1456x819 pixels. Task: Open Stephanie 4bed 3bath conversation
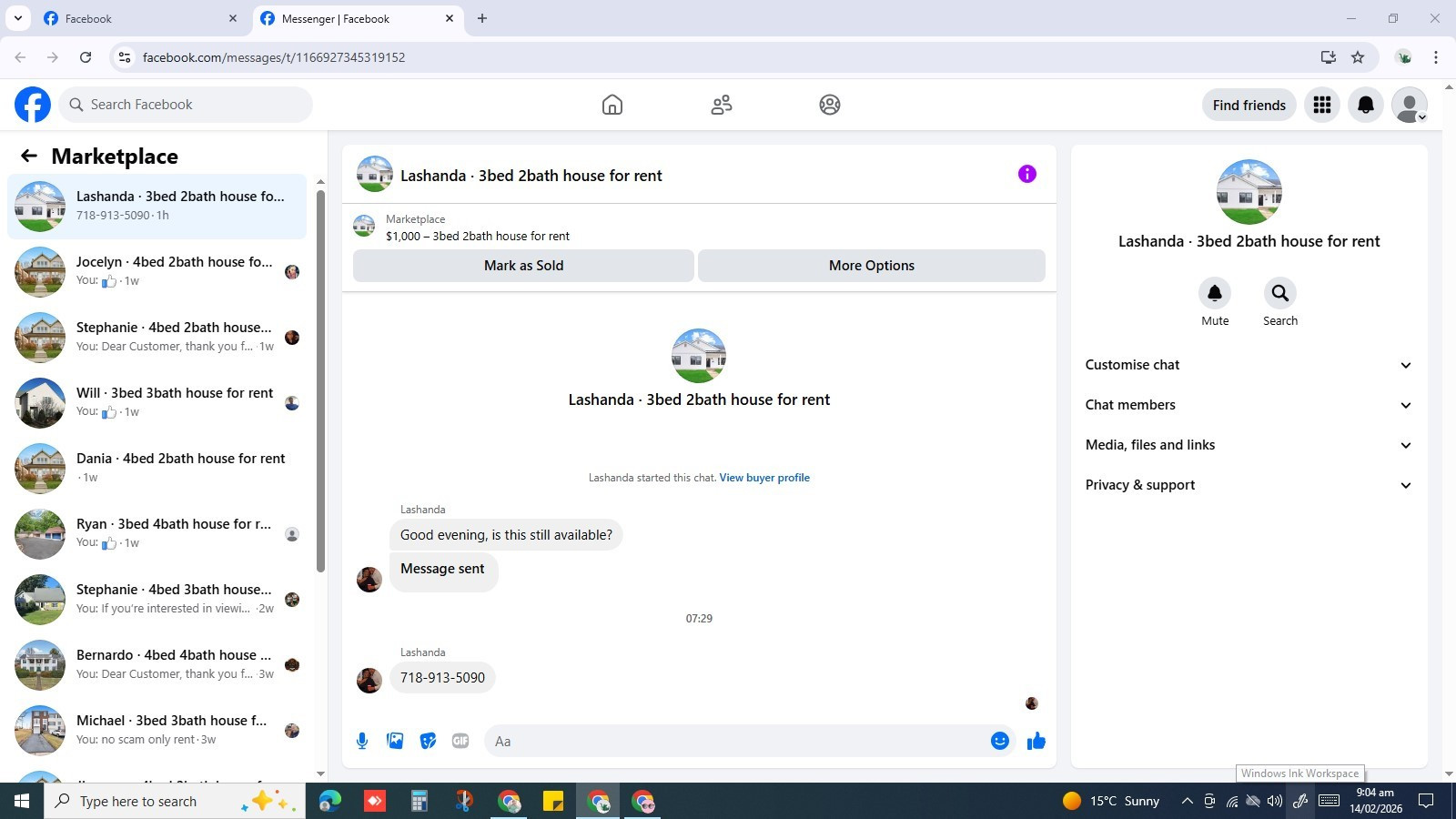[157, 600]
